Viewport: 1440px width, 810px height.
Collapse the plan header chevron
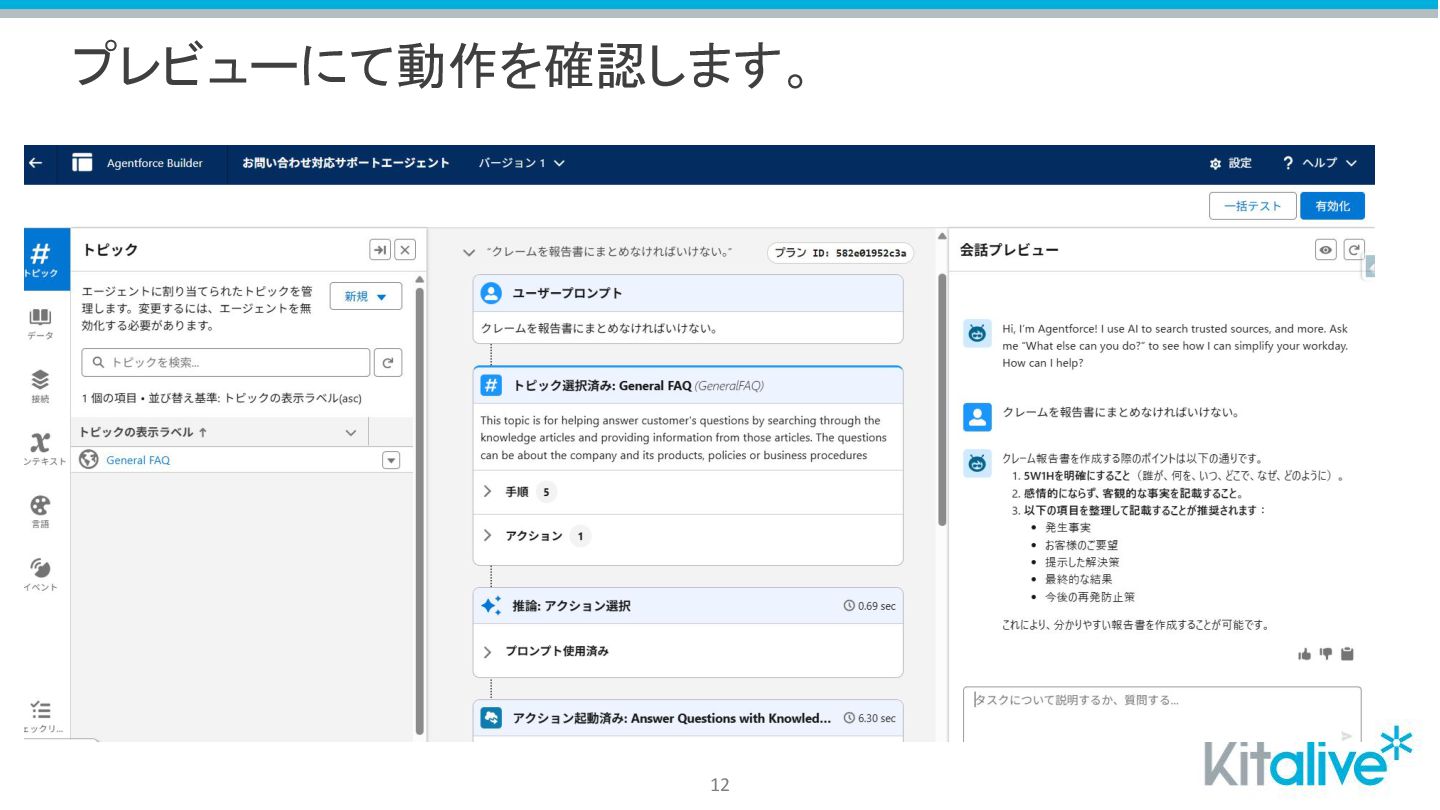point(469,253)
